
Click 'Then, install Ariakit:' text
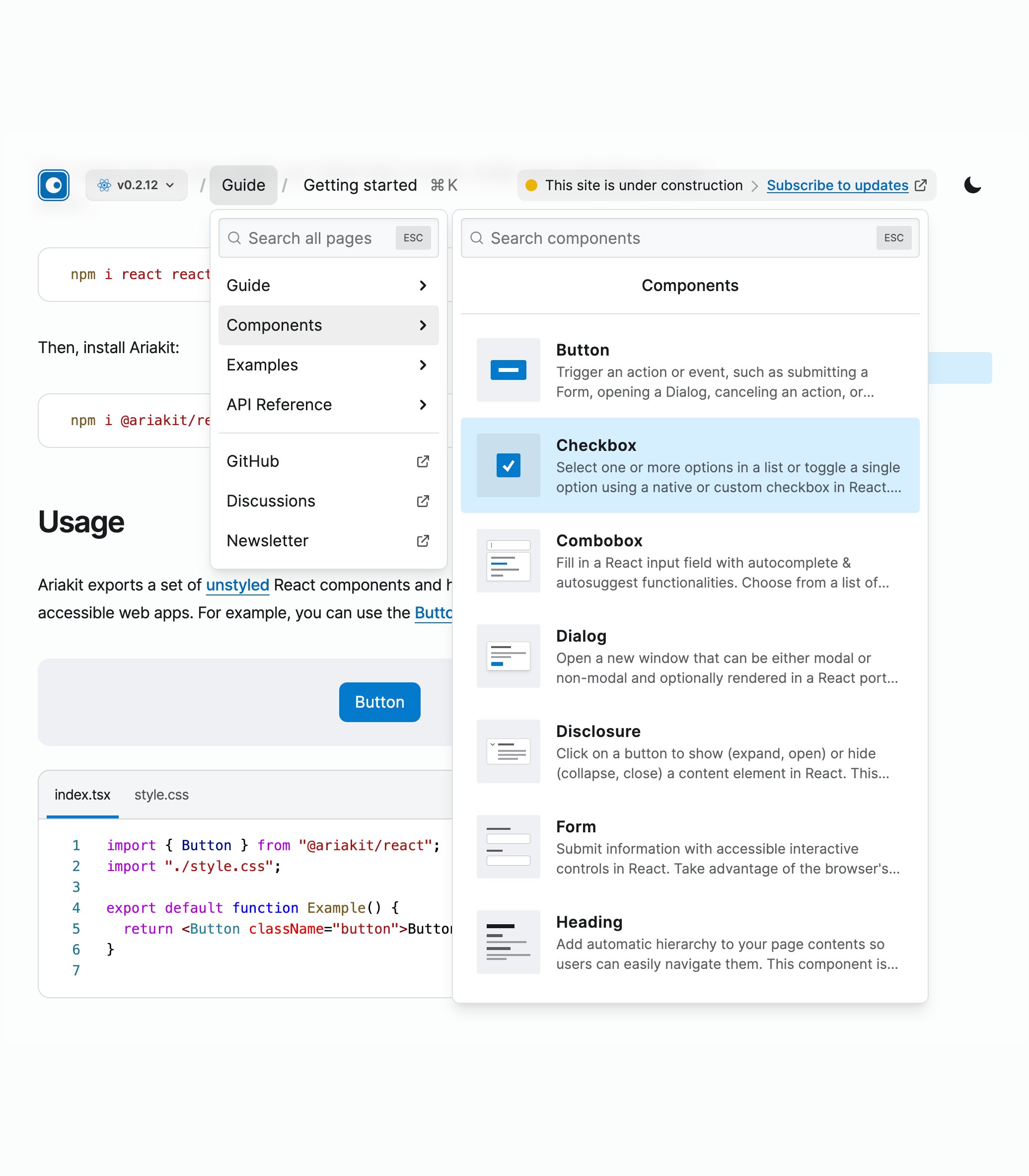click(x=109, y=348)
